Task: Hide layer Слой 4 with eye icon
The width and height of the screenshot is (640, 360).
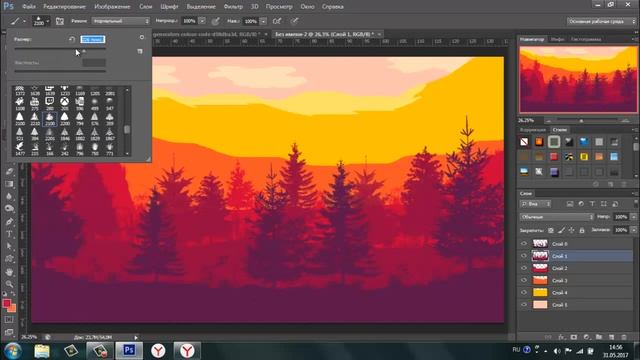Action: tap(524, 293)
